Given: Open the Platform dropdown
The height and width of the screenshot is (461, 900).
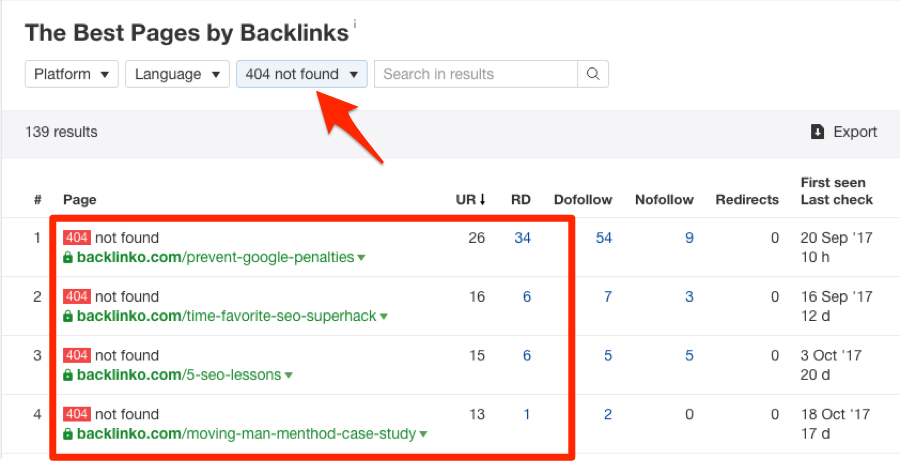Looking at the screenshot, I should tap(72, 74).
